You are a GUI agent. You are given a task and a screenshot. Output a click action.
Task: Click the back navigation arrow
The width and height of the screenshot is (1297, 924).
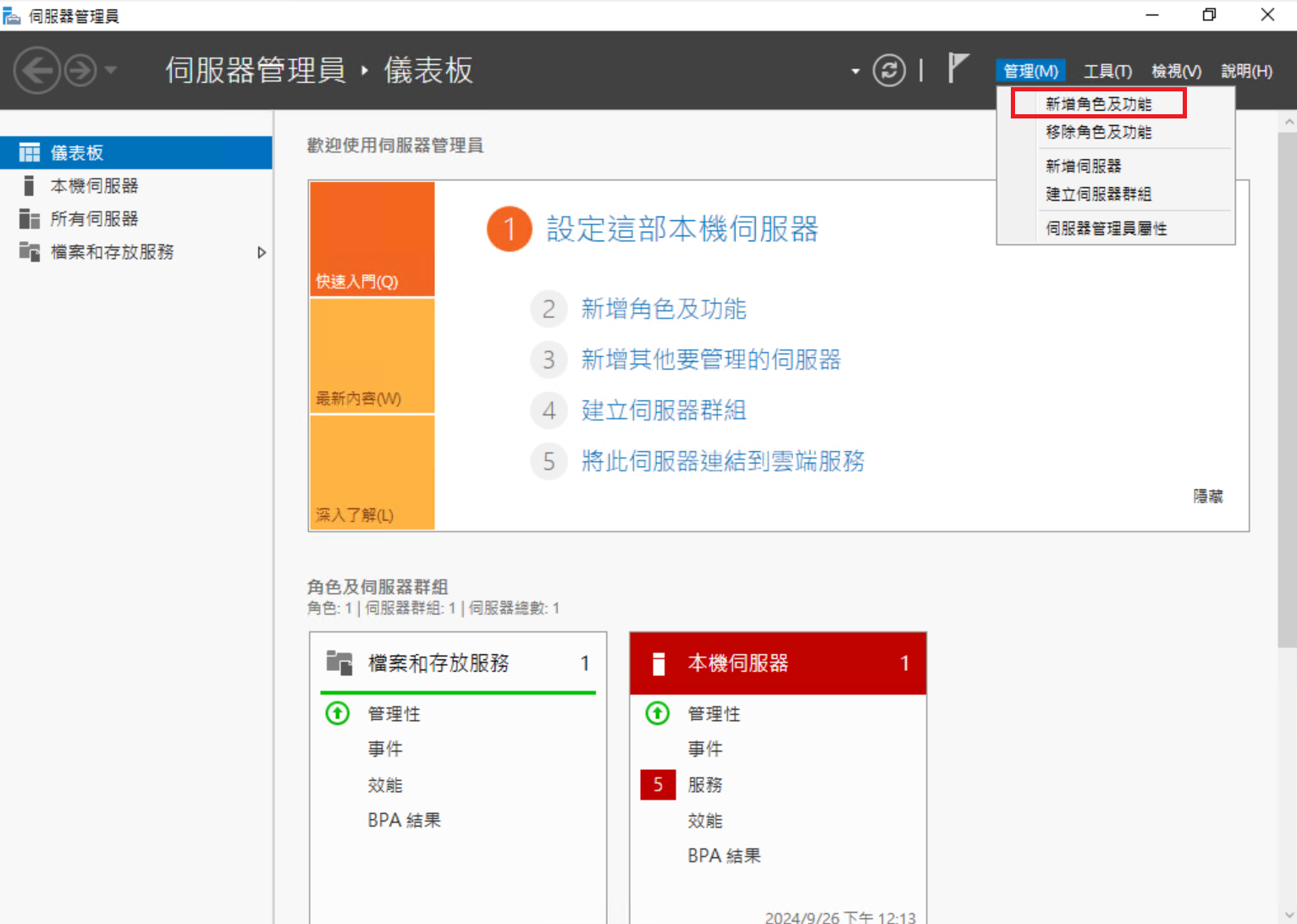(x=36, y=70)
